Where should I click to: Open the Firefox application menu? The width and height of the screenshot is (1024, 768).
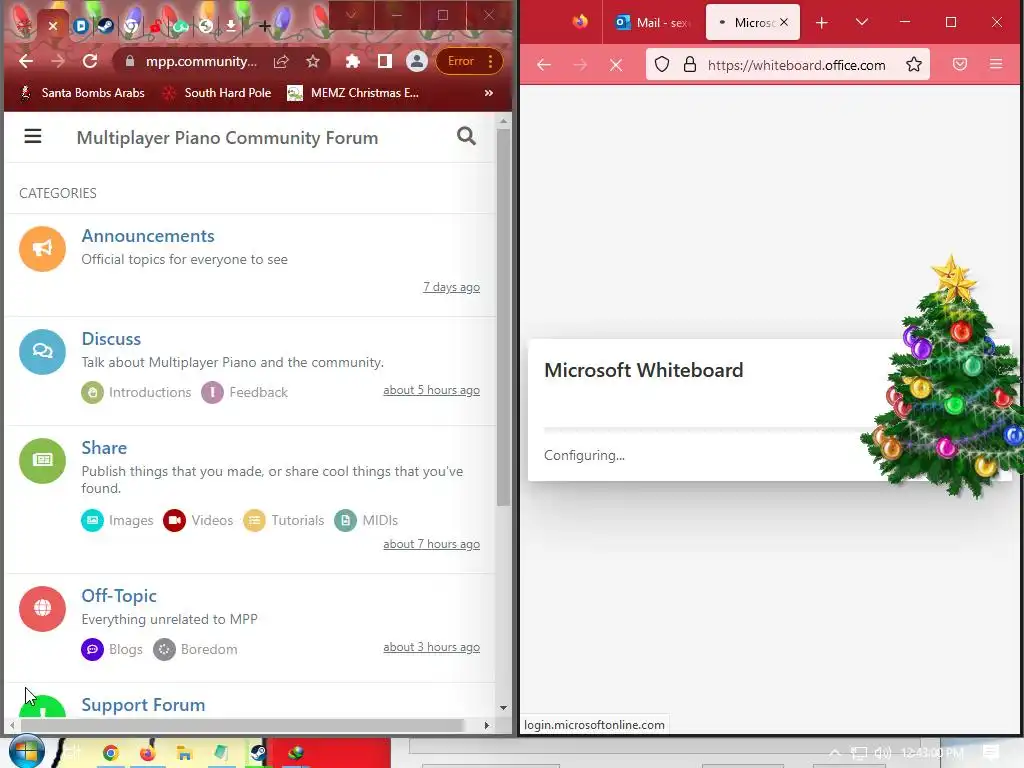tap(996, 65)
